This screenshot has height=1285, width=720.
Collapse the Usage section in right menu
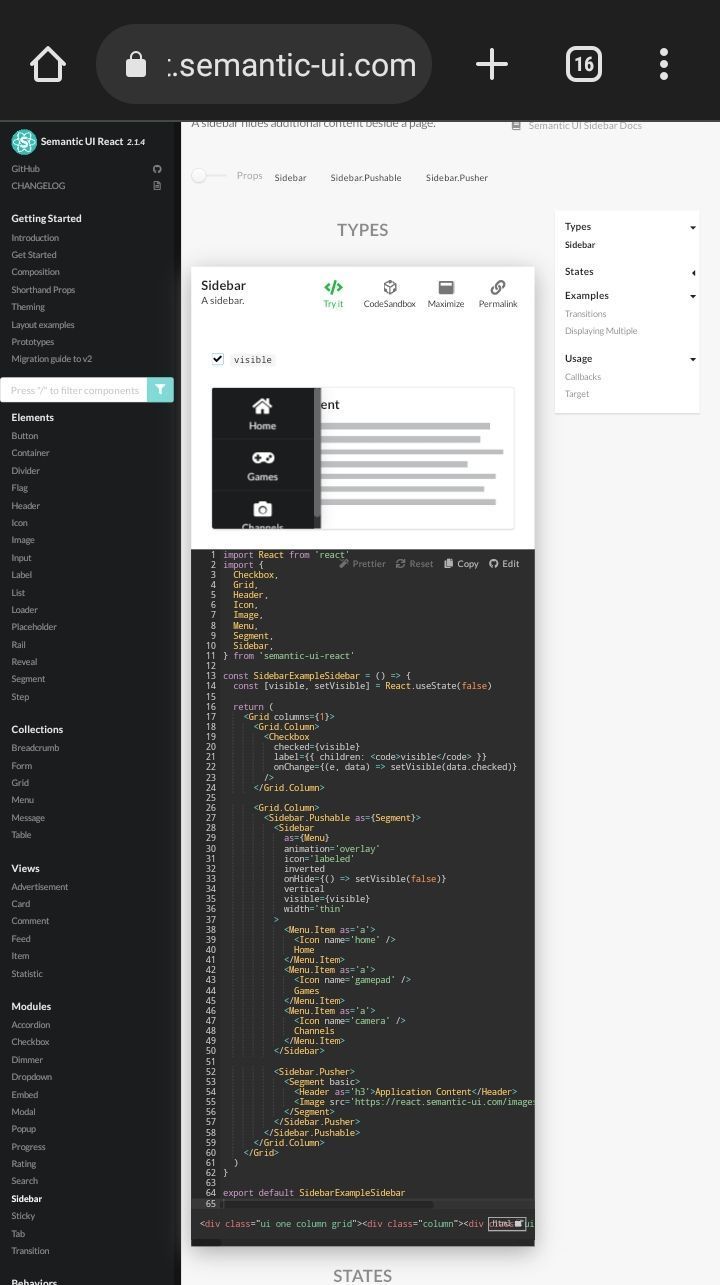pos(692,360)
